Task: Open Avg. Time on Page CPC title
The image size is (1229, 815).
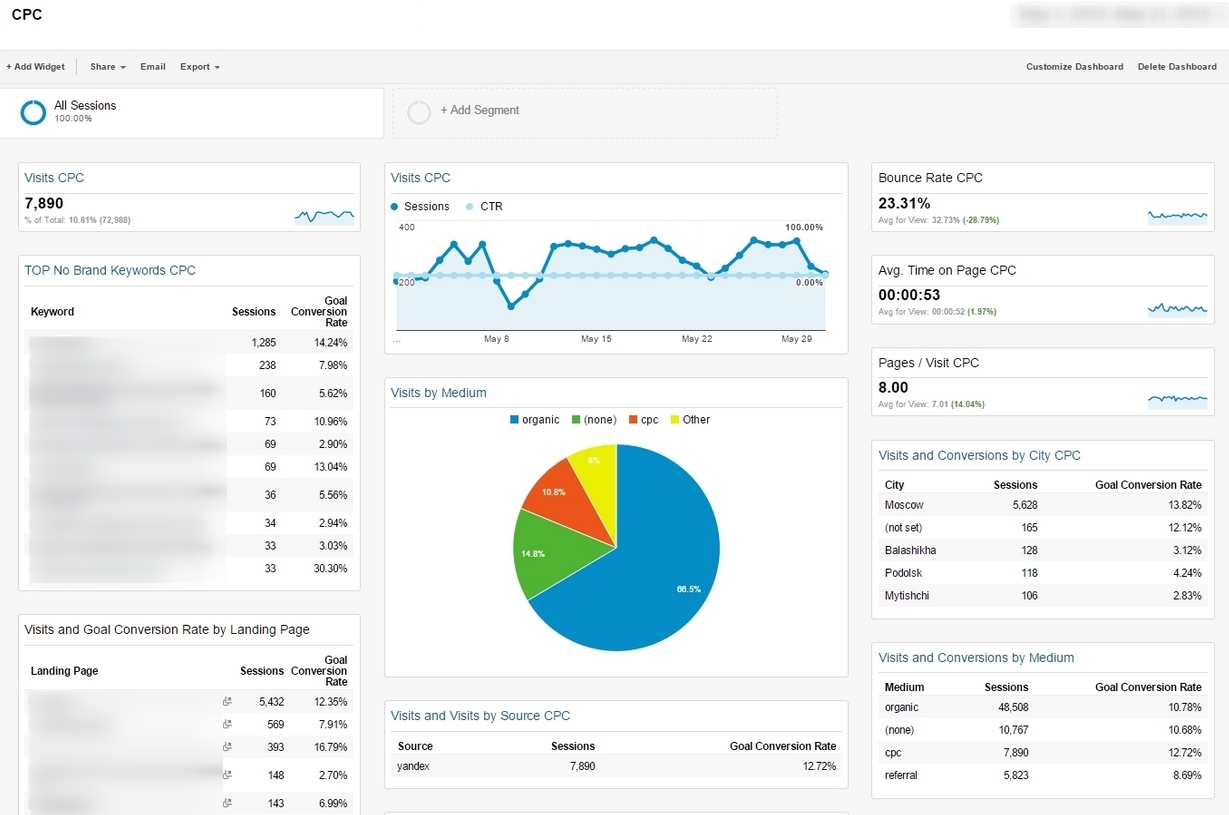Action: pos(947,270)
